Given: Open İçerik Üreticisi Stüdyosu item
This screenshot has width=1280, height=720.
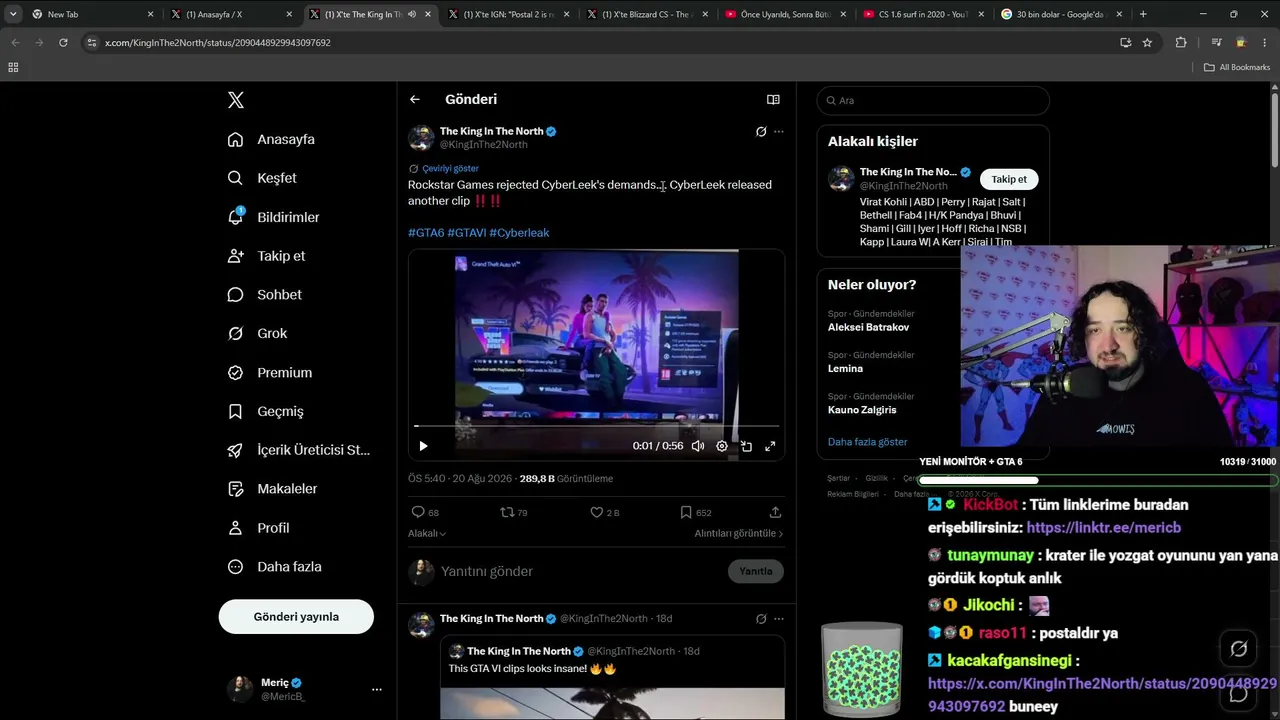Looking at the screenshot, I should pos(298,450).
